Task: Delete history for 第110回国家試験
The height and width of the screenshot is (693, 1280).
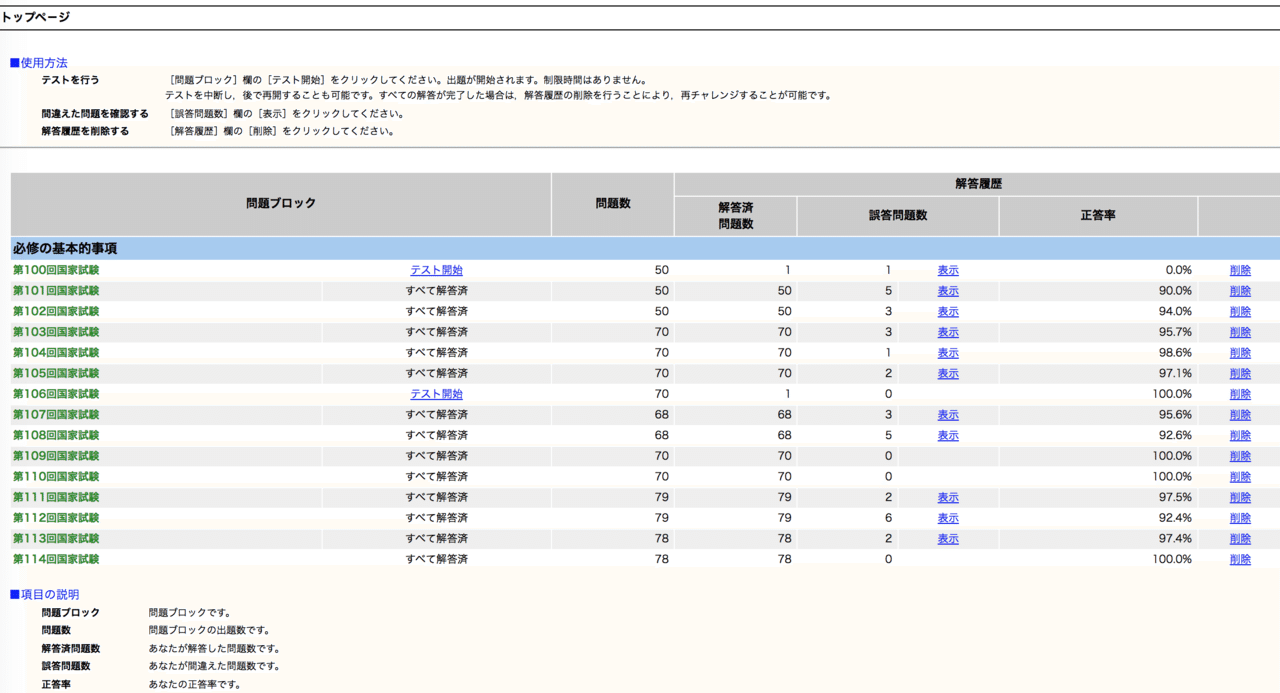Action: (x=1240, y=477)
